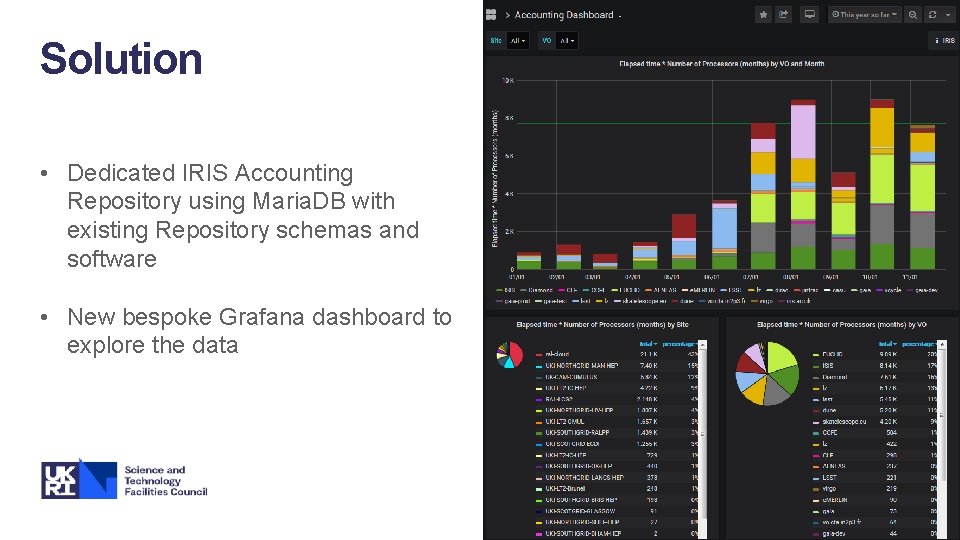Click the UKI-LT2-Brunel legend color swatch
Viewport: 960px width, 540px height.
click(539, 489)
